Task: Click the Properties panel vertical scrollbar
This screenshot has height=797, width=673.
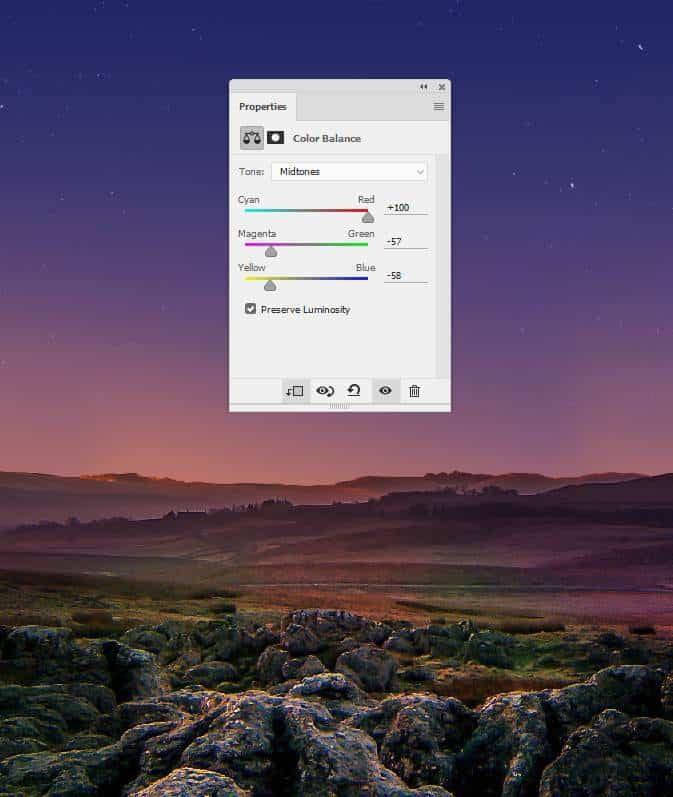Action: 443,265
